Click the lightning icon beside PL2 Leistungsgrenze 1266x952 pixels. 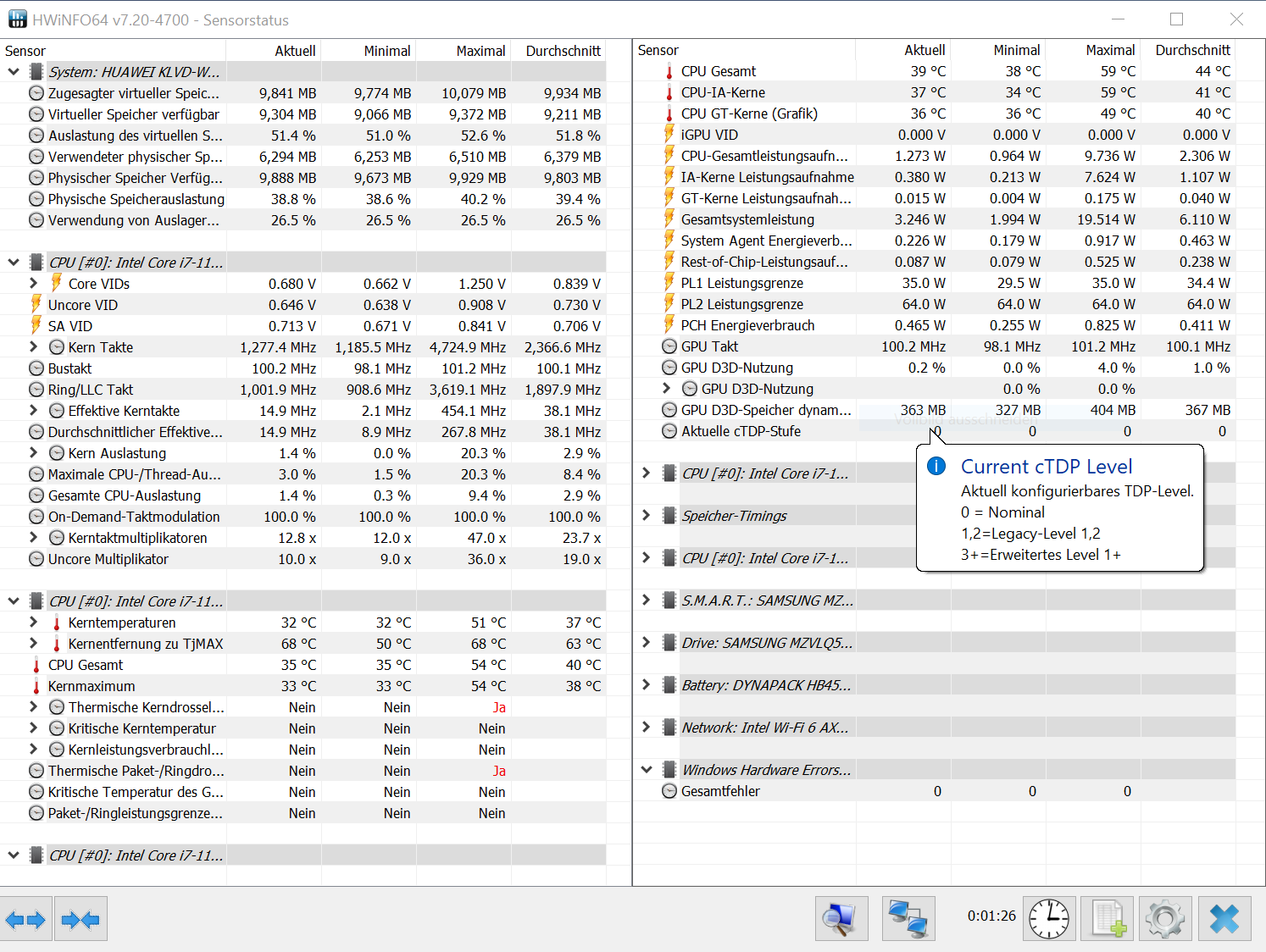[x=669, y=303]
